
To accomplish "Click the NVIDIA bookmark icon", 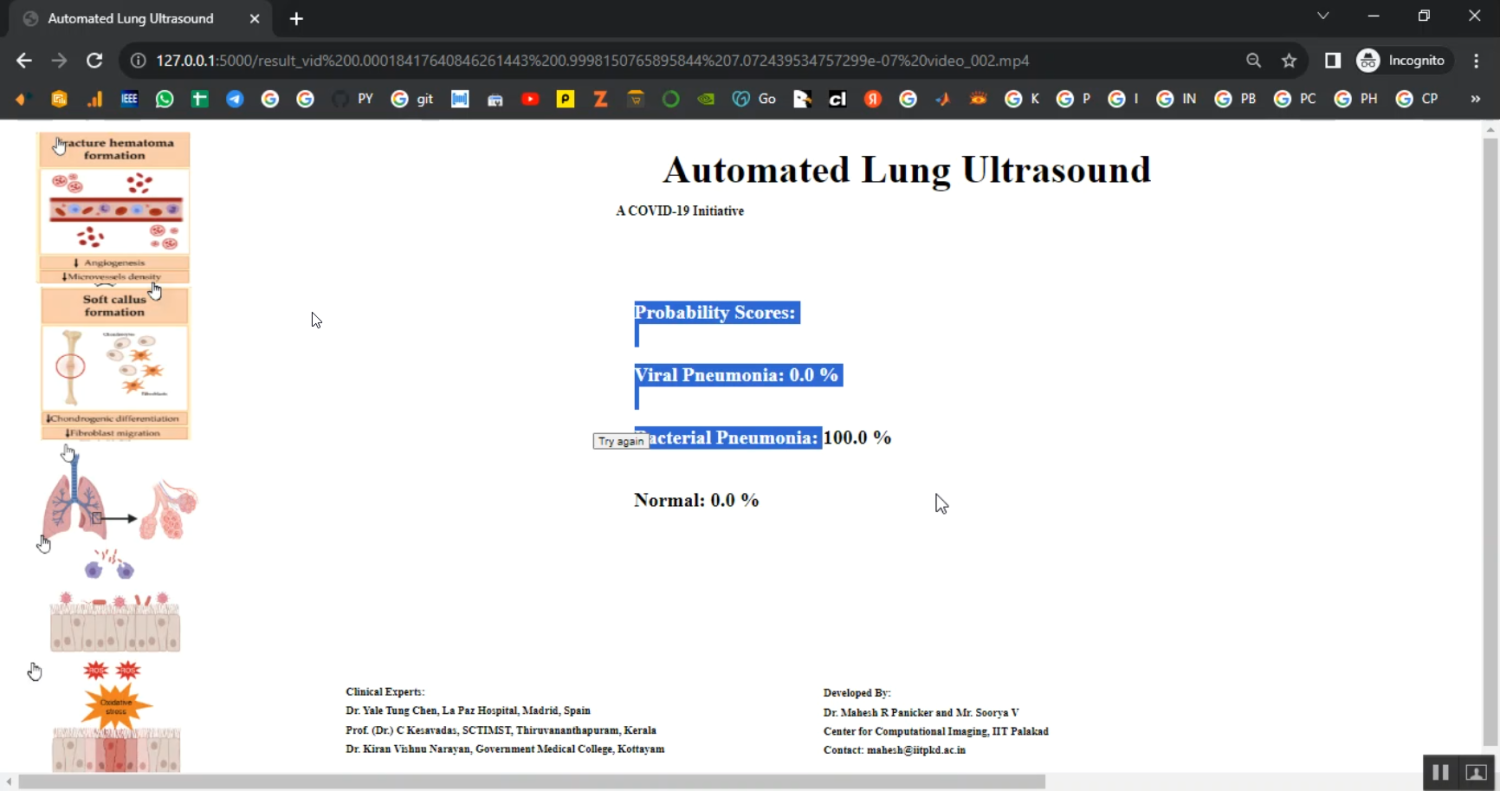I will tap(706, 99).
